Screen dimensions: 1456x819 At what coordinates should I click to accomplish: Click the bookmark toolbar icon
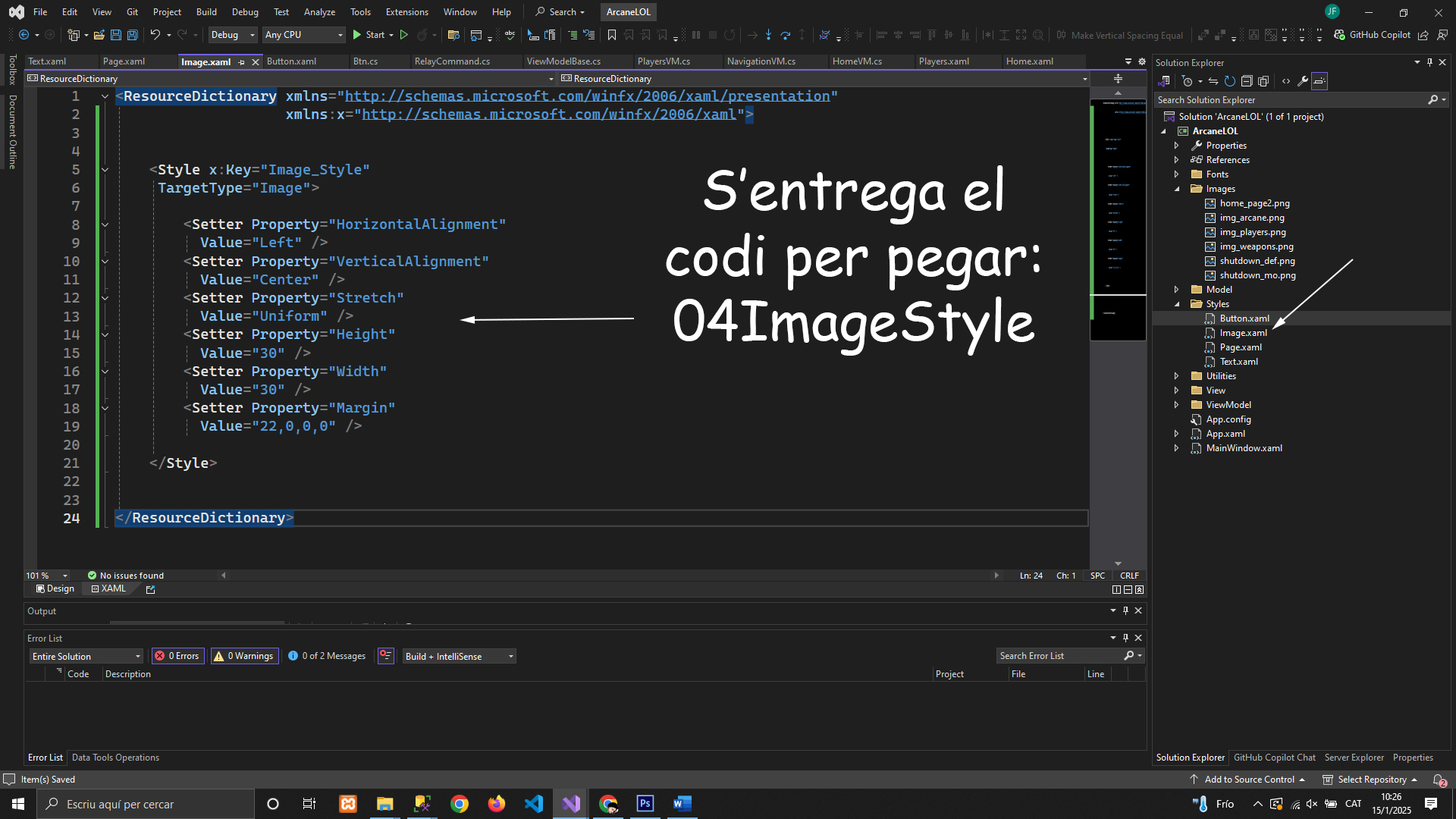tap(612, 35)
